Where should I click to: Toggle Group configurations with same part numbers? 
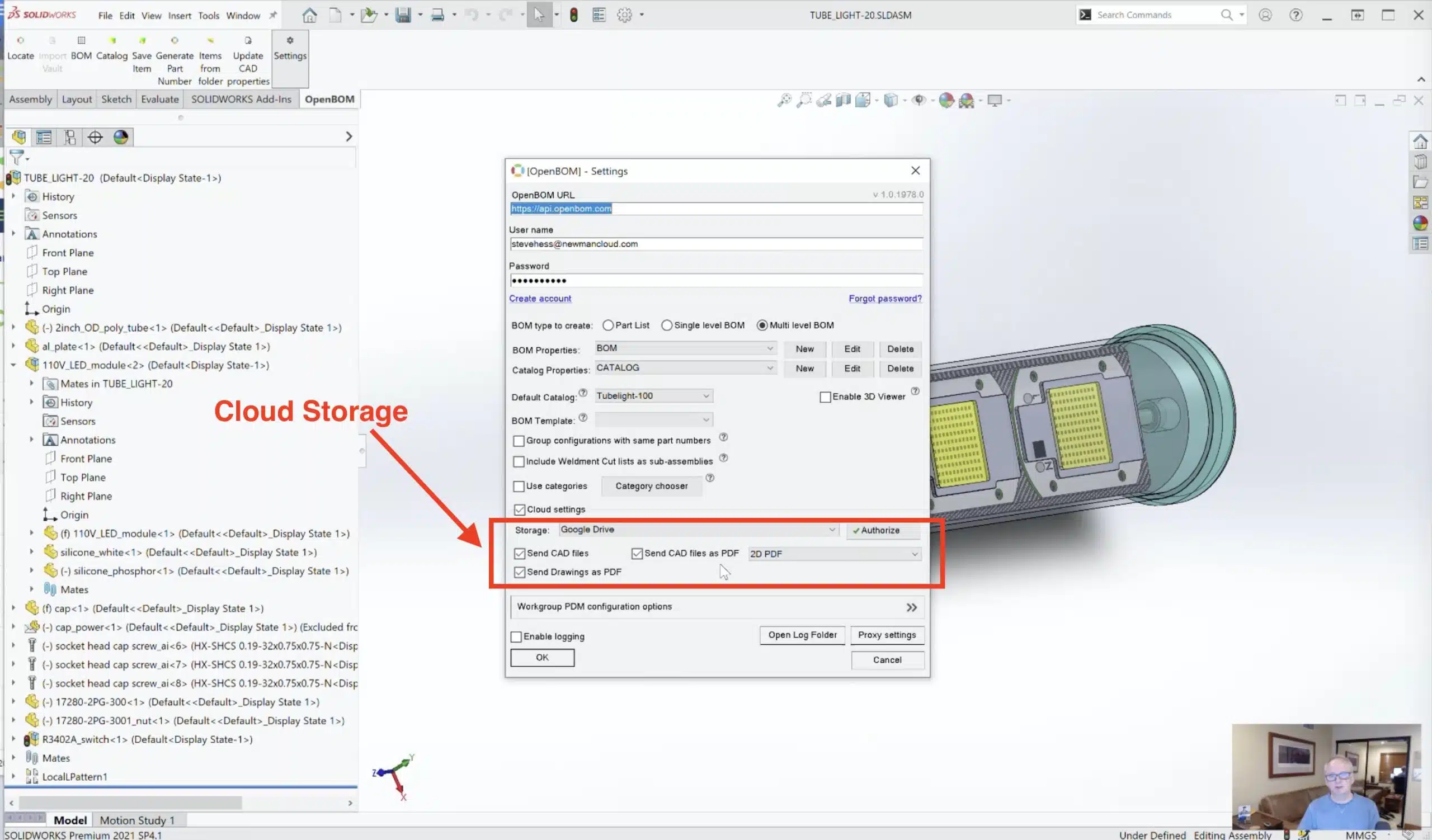click(518, 441)
